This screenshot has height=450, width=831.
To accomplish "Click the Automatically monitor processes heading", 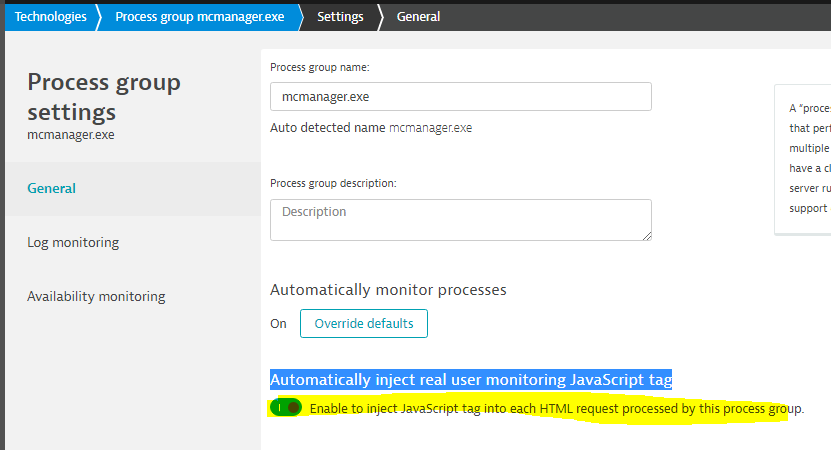I will pos(388,290).
